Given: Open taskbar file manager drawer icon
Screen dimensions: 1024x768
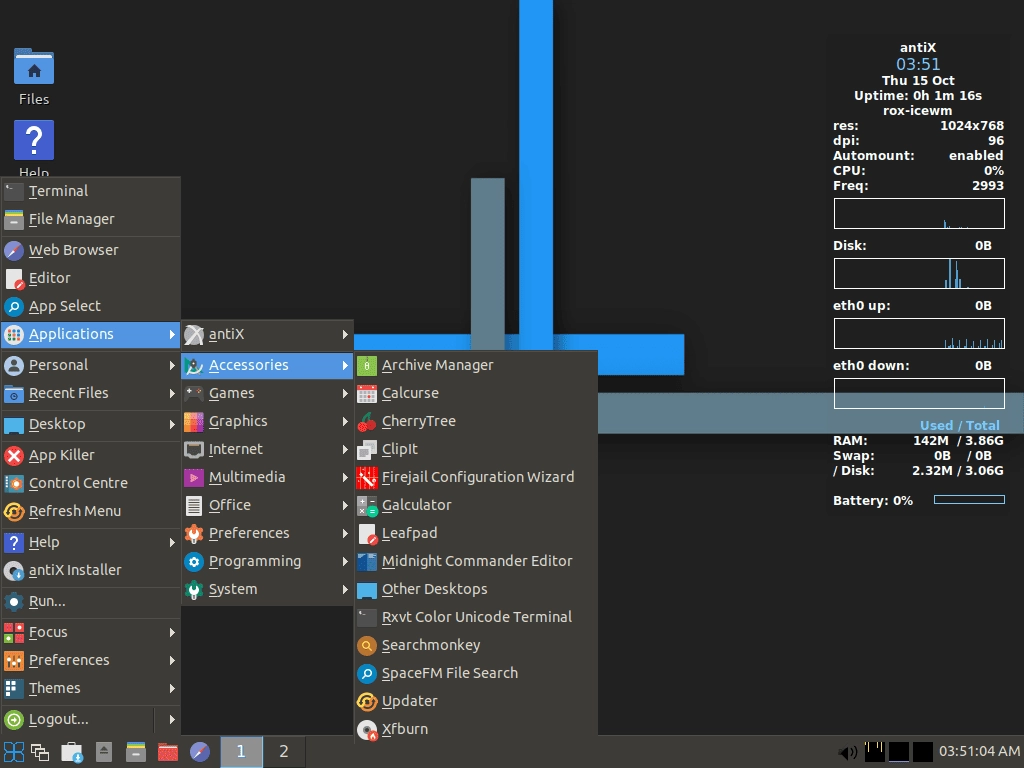Looking at the screenshot, I should click(x=136, y=752).
